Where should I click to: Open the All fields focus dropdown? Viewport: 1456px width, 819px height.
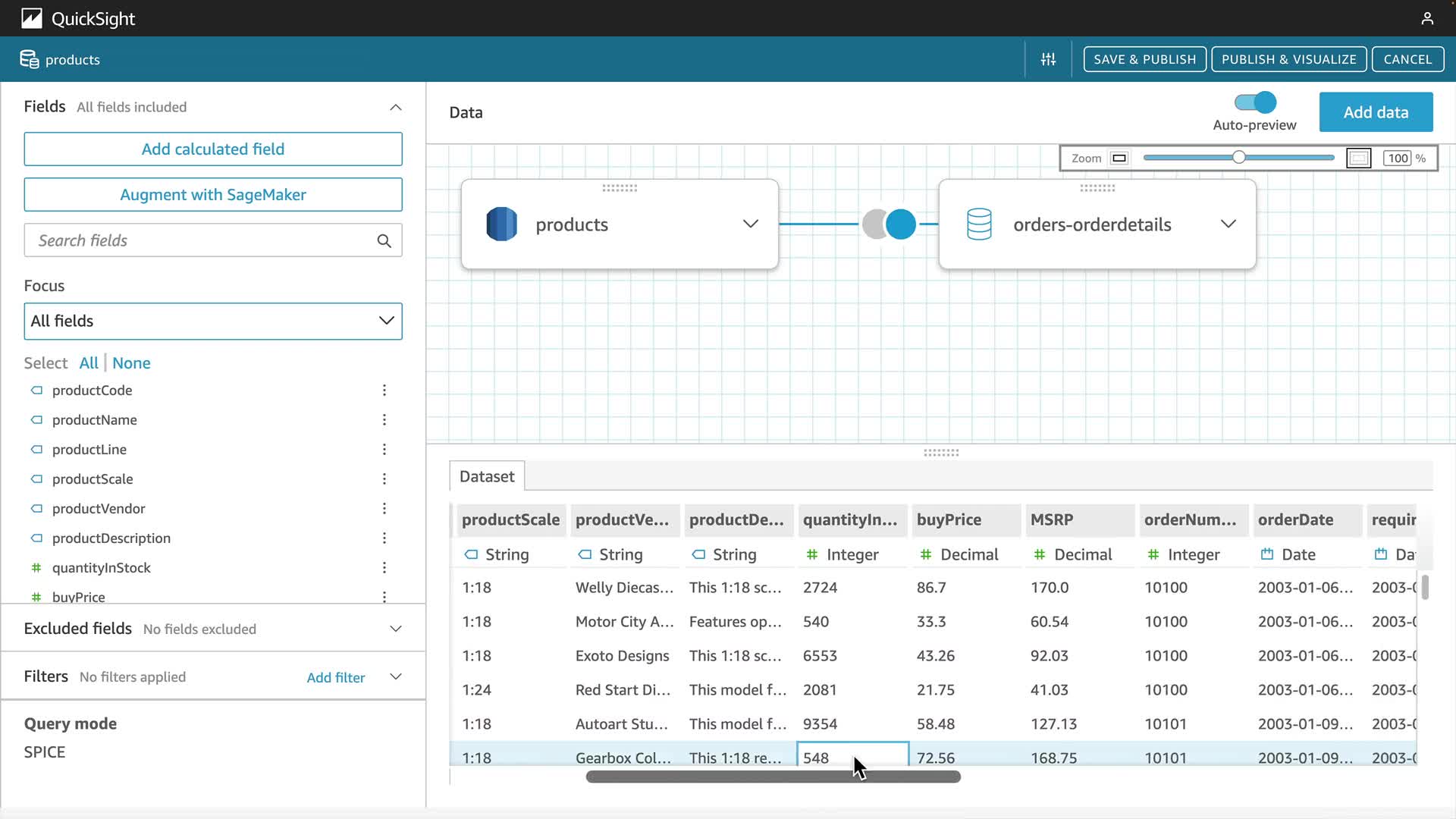point(213,321)
